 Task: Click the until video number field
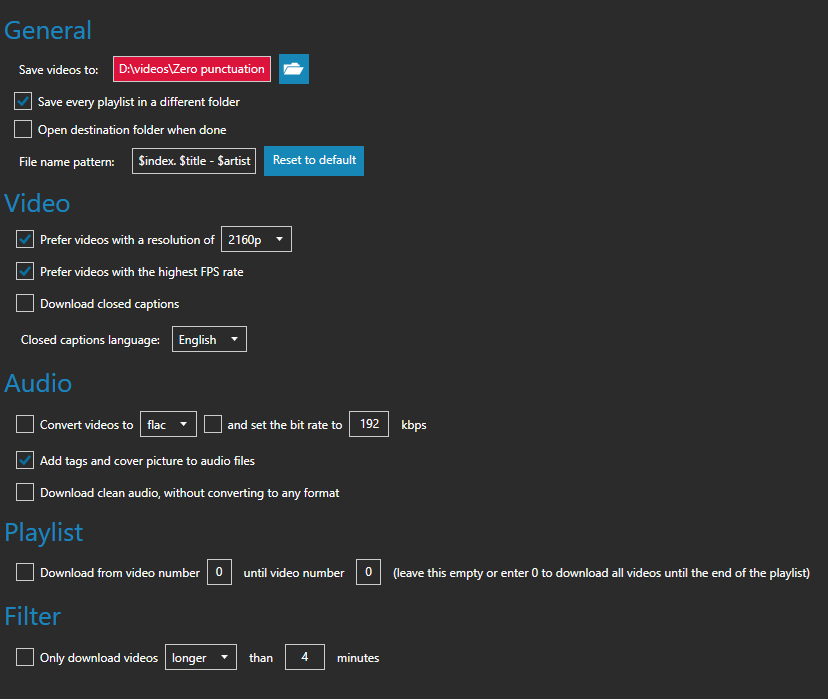coord(369,572)
